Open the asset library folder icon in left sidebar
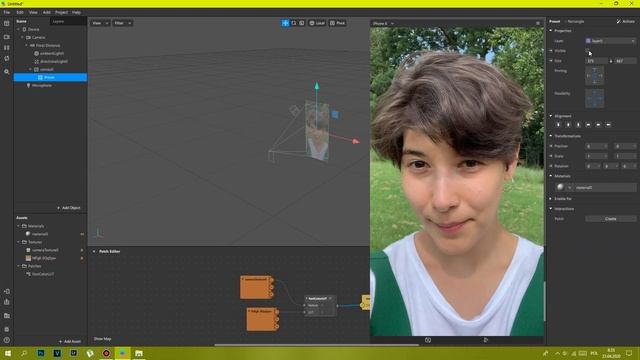Viewport: 640px width, 360px height. tap(7, 316)
